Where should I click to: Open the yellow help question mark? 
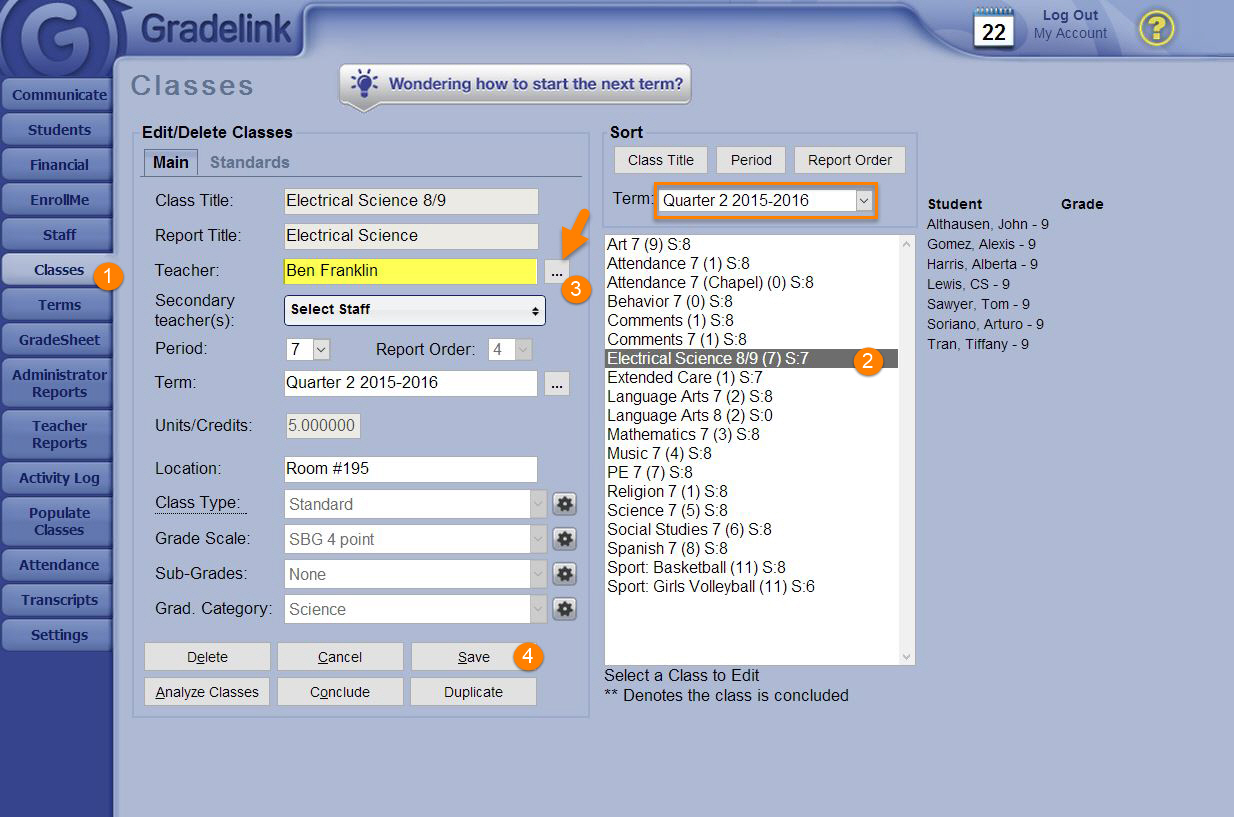(x=1156, y=28)
